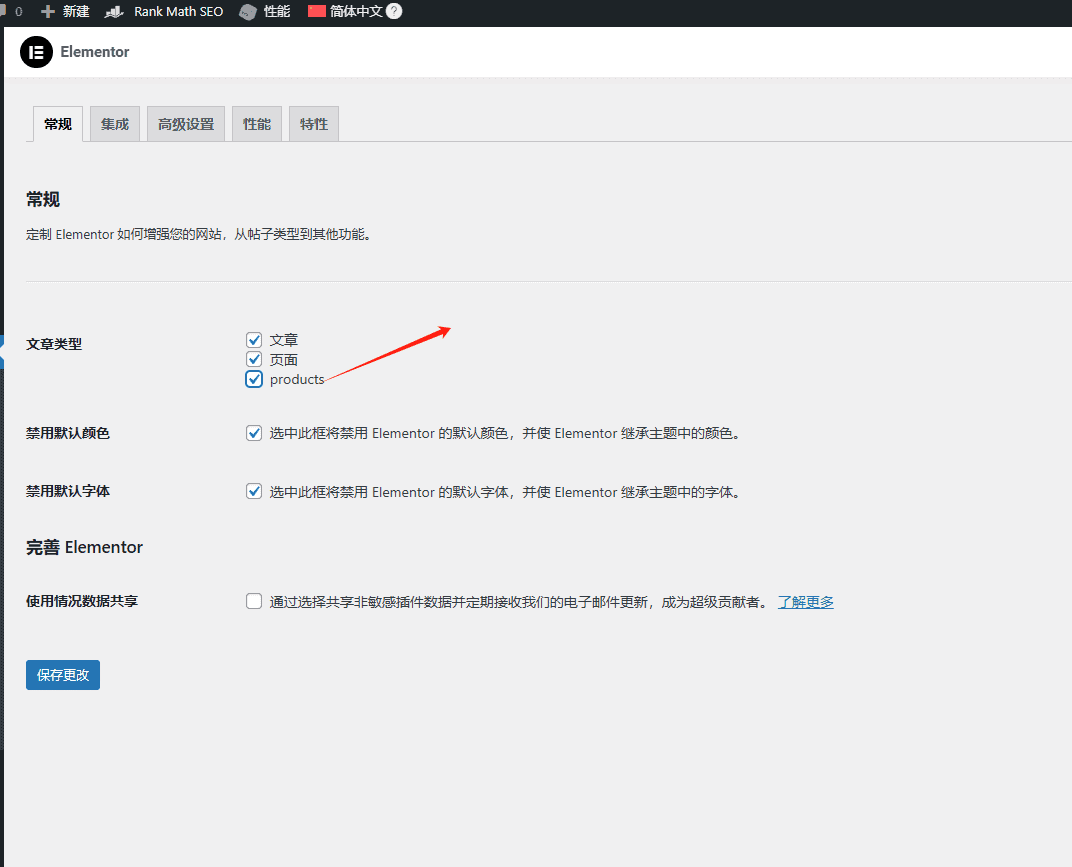Viewport: 1072px width, 867px height.
Task: Click the 禁用默认字体 setting label
Action: click(68, 491)
